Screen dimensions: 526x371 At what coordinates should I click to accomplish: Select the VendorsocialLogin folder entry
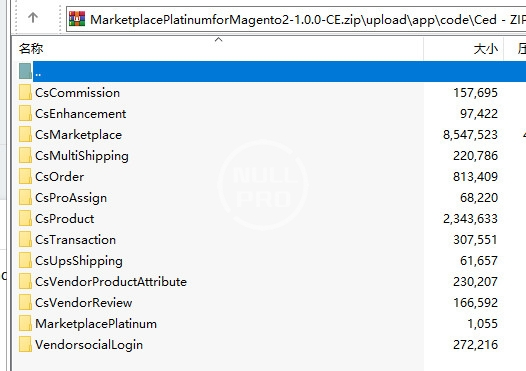[258, 345]
